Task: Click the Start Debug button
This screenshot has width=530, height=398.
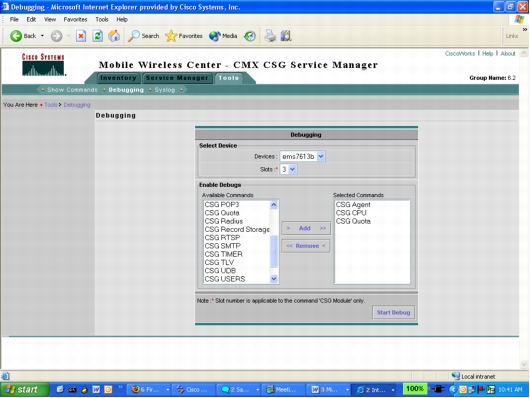Action: click(393, 313)
